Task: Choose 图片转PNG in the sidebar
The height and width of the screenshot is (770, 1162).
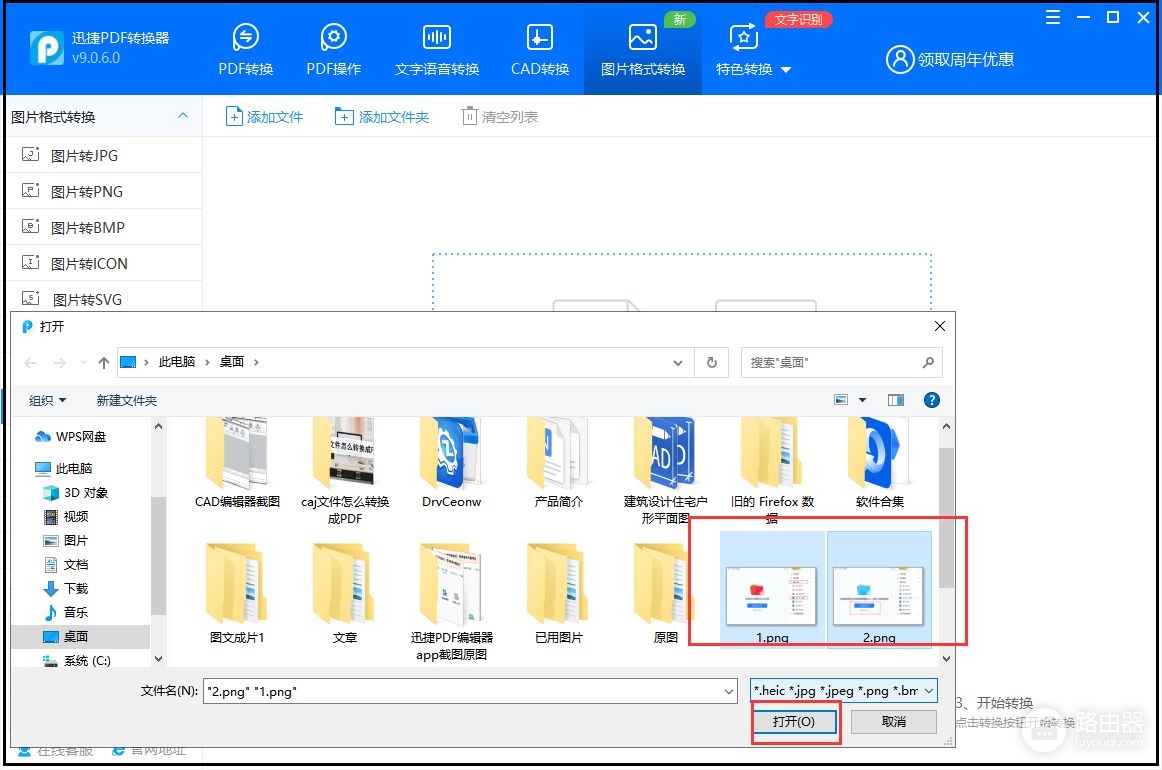Action: 104,191
